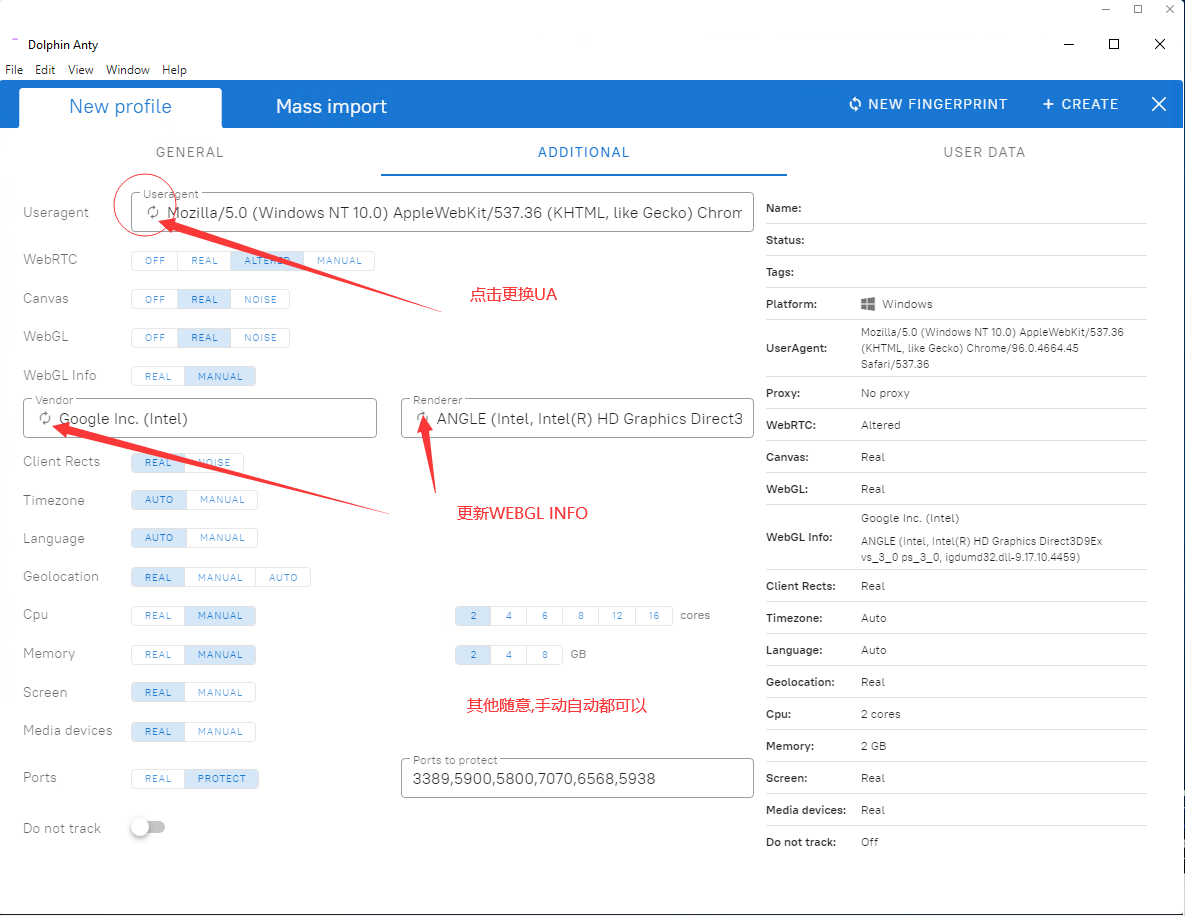The width and height of the screenshot is (1185, 916).
Task: Set WebGL Info to Real
Action: pos(158,376)
